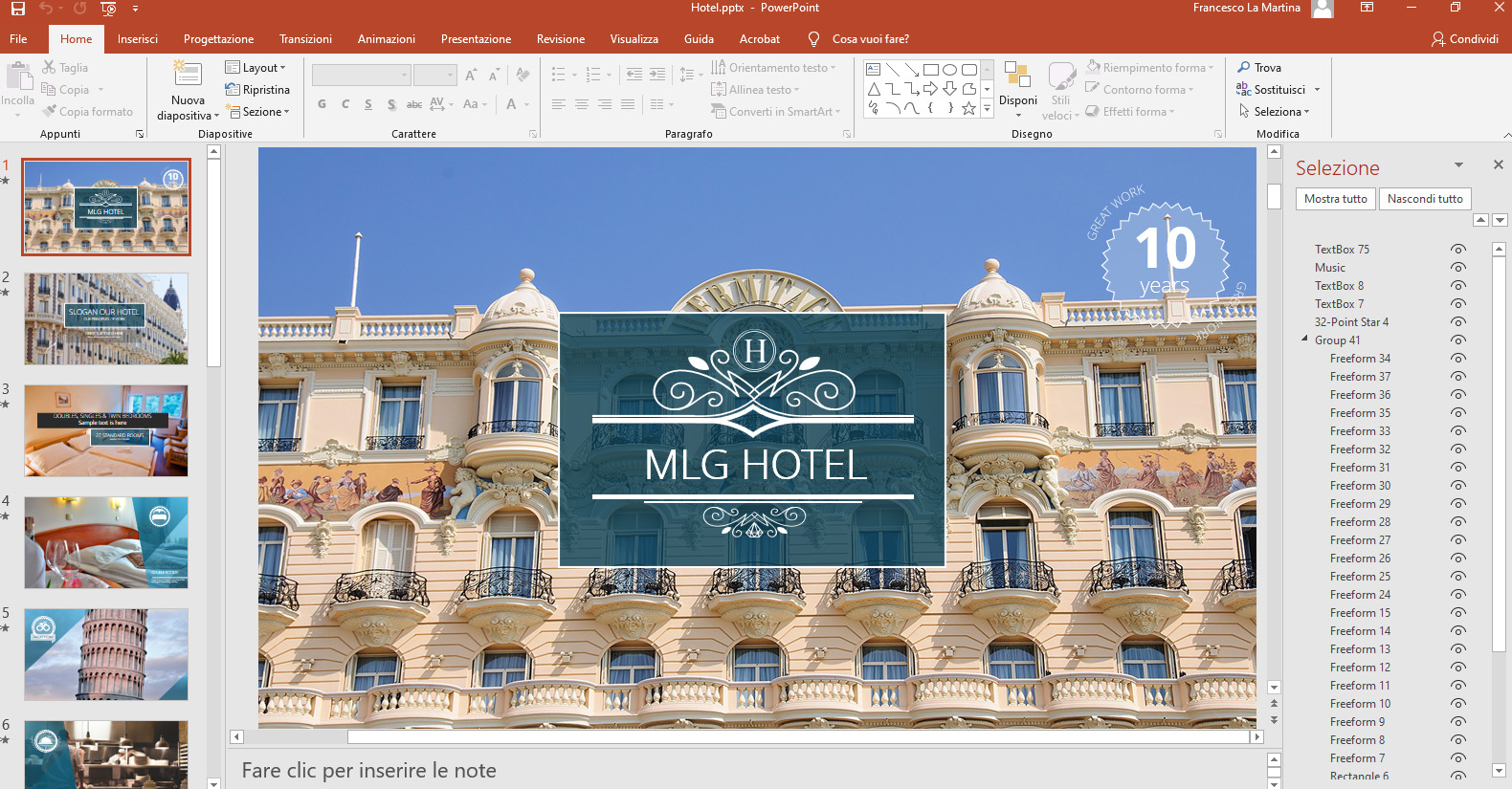Toggle italic C formatting button
This screenshot has width=1512, height=789.
pos(345,104)
